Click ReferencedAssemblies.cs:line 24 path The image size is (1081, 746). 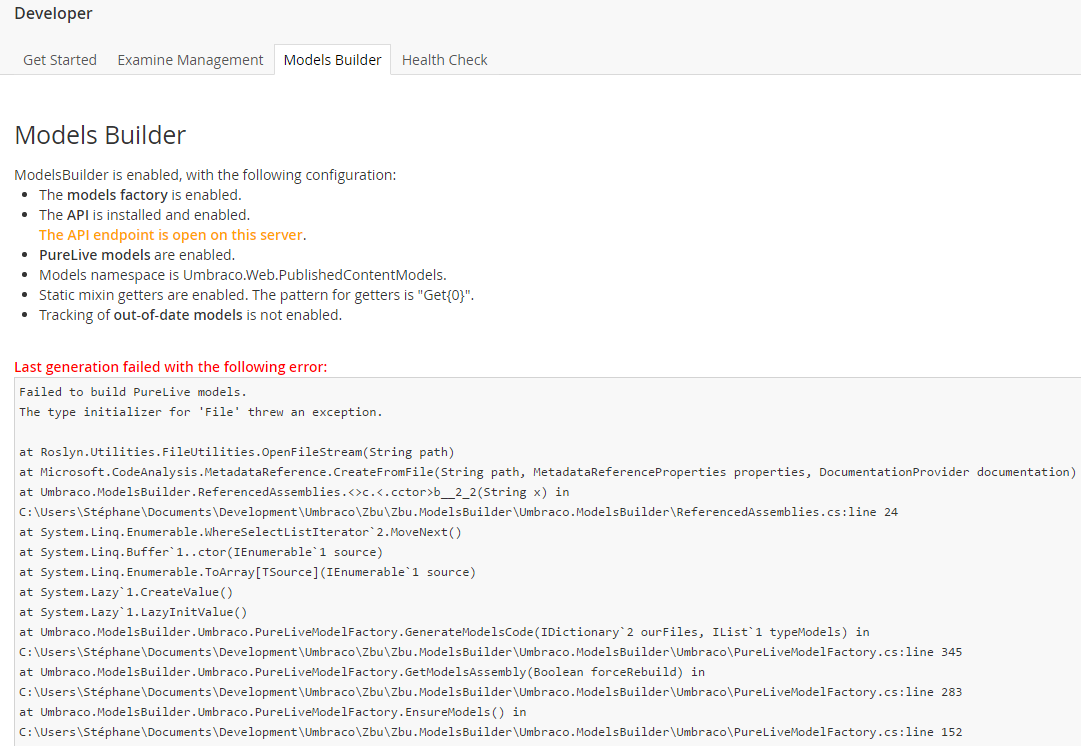[458, 512]
